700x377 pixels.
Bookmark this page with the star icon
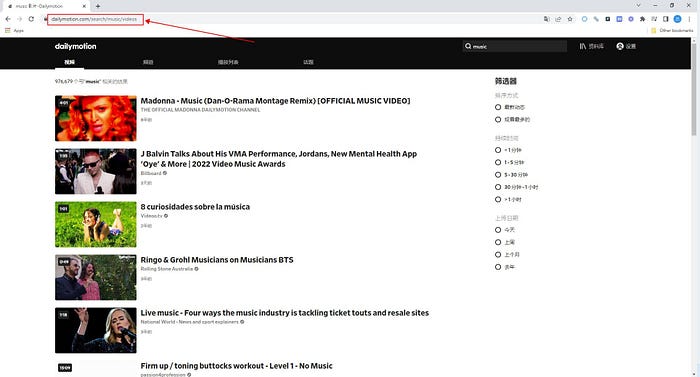pyautogui.click(x=570, y=19)
